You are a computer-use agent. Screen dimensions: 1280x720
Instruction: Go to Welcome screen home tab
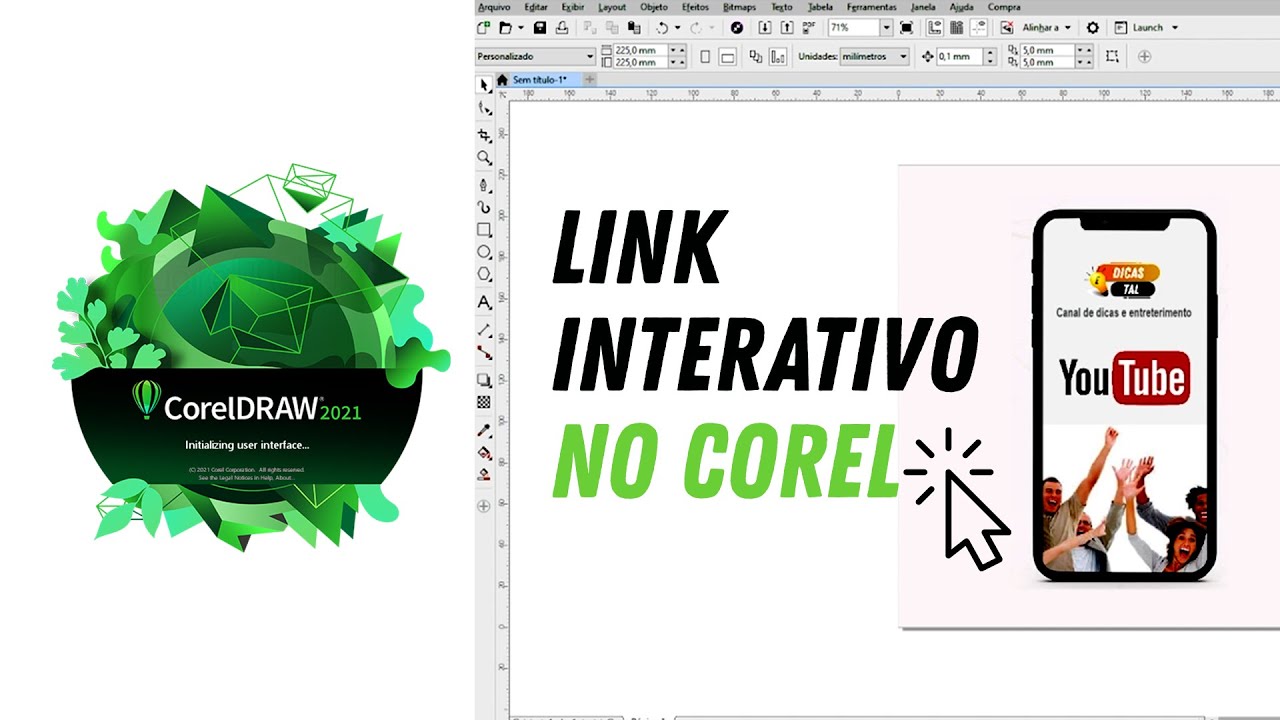[x=502, y=79]
